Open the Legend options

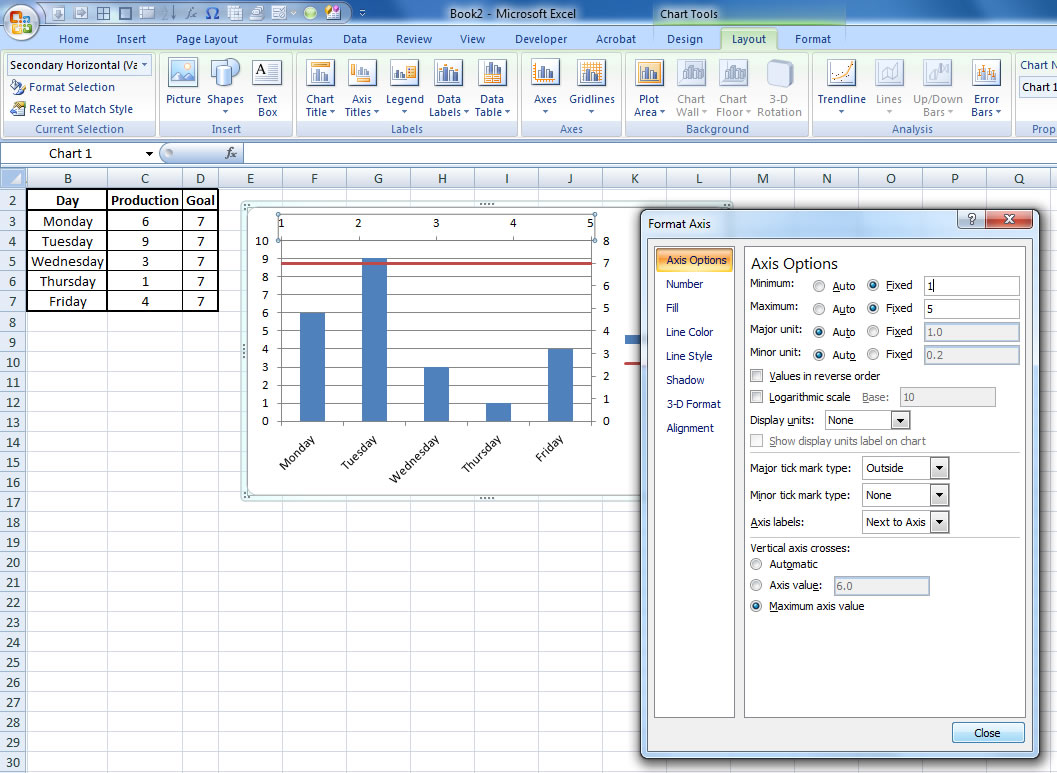pos(405,88)
